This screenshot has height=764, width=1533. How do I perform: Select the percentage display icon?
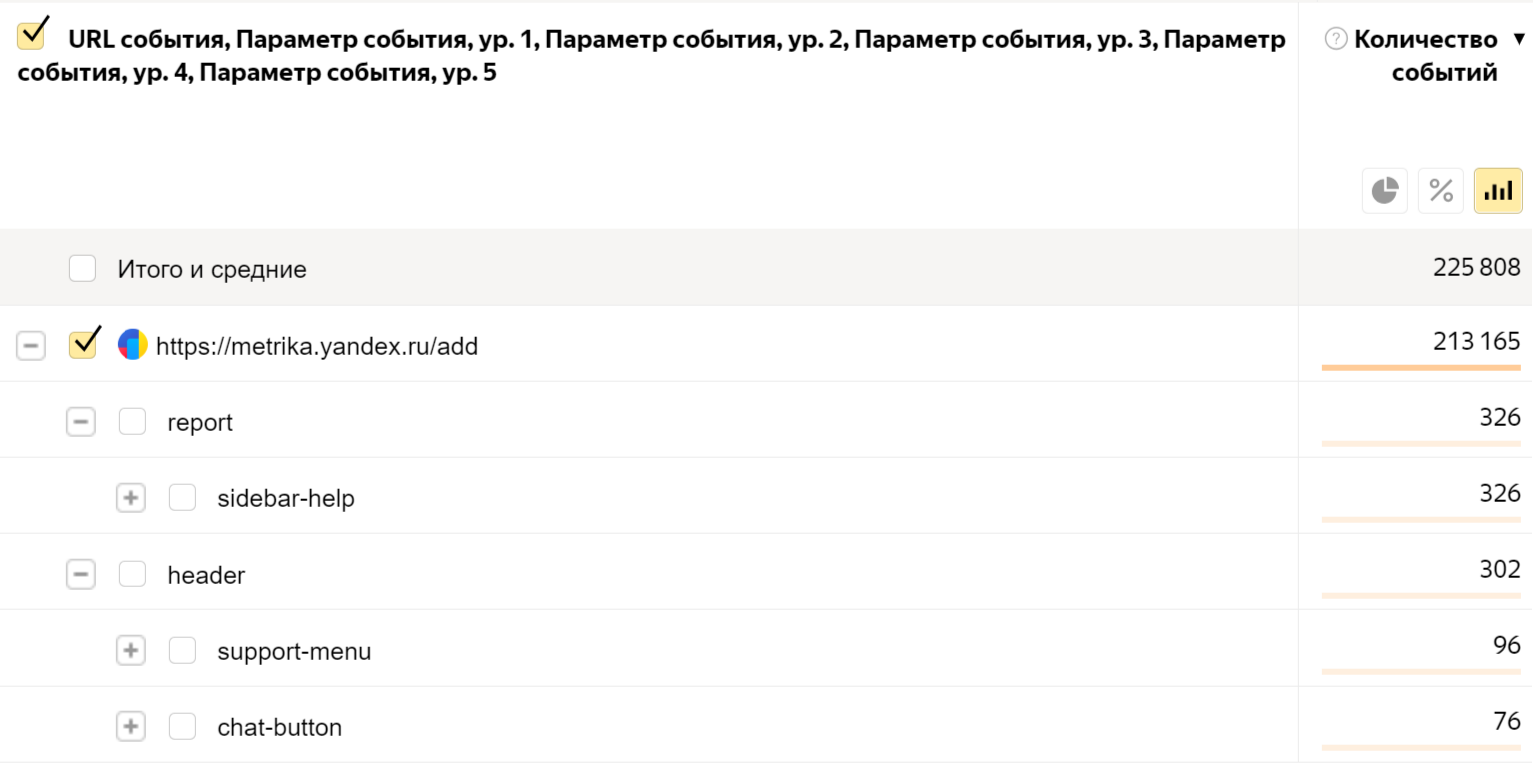(1441, 190)
